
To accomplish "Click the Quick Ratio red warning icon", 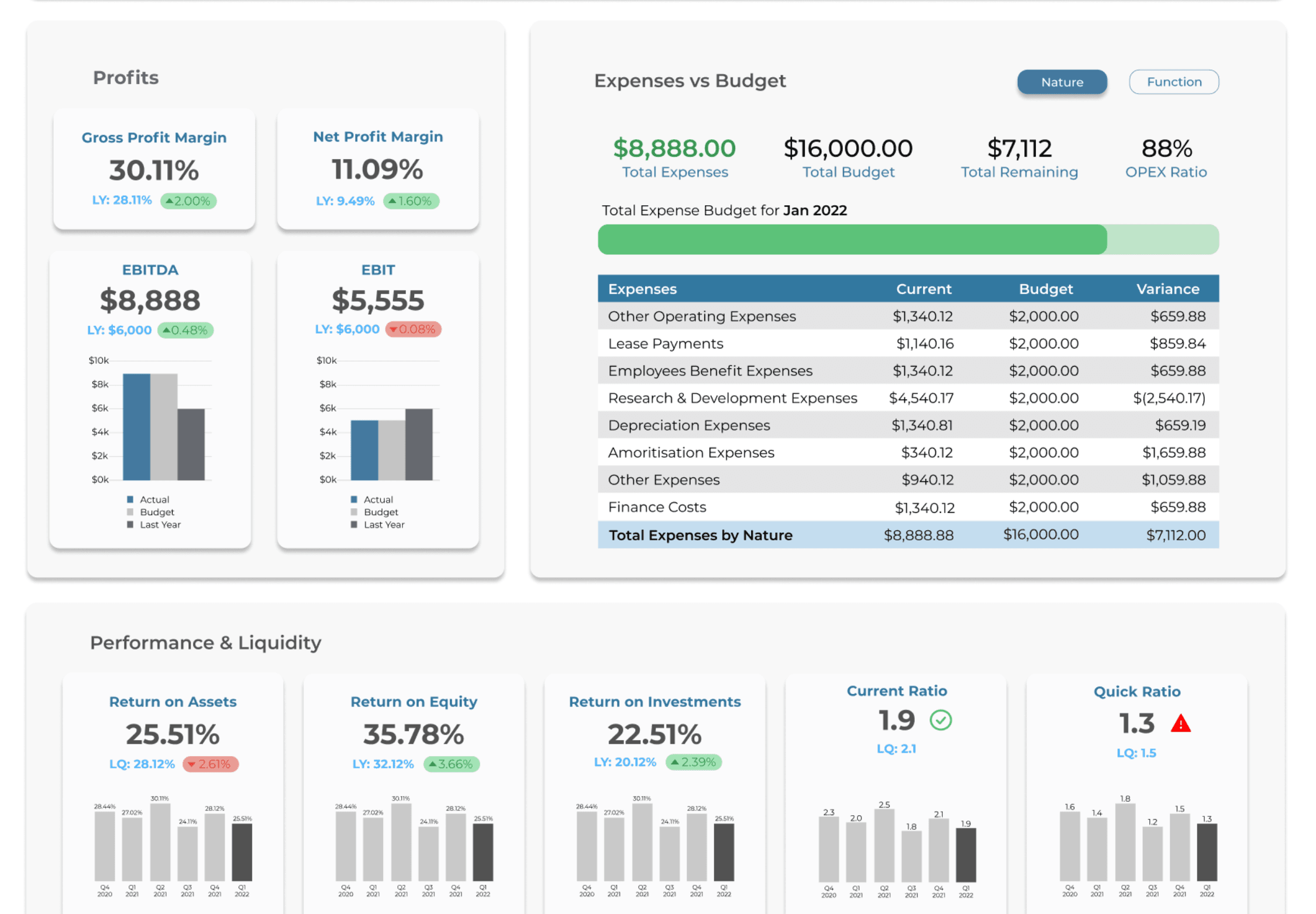I will (x=1180, y=724).
